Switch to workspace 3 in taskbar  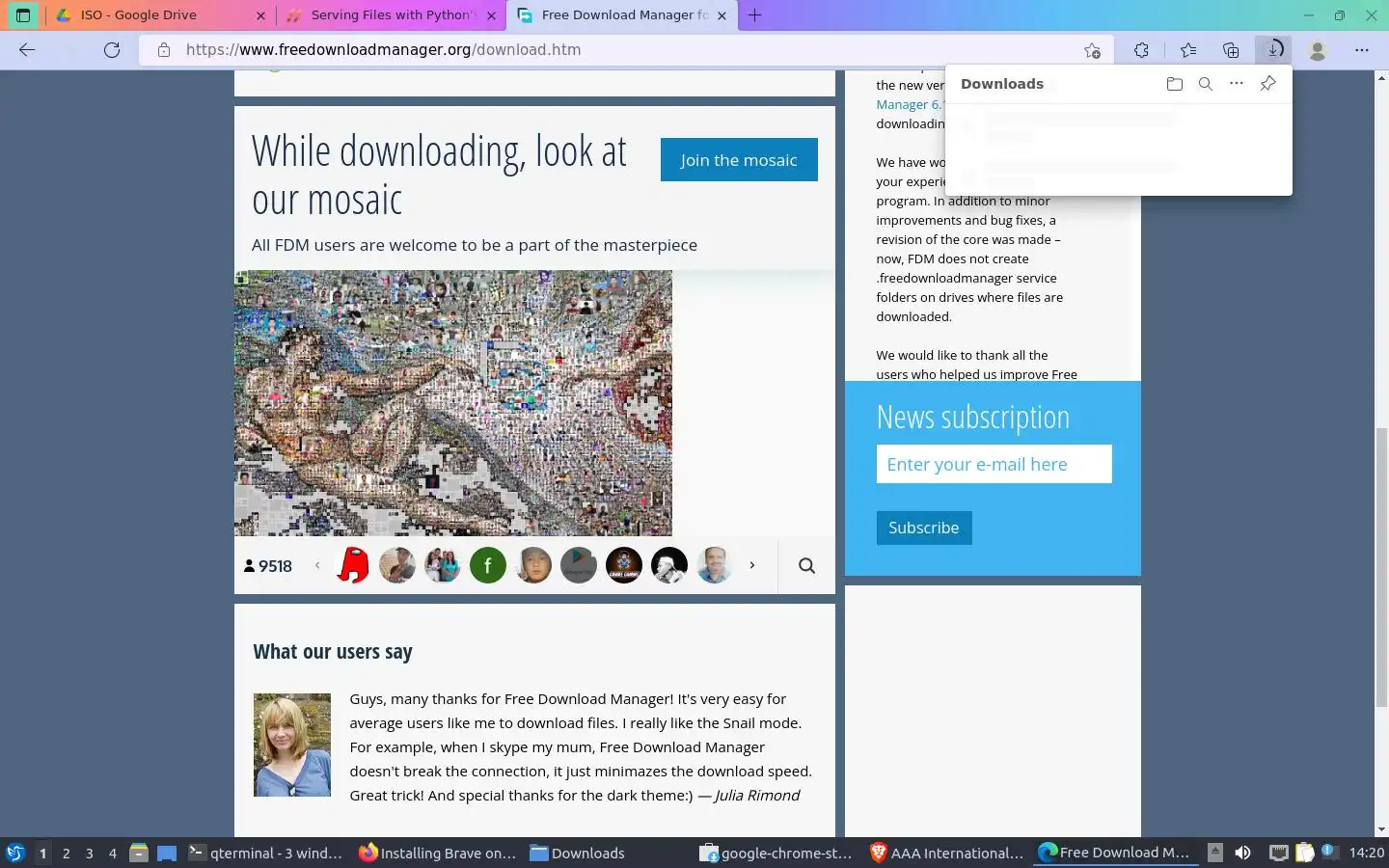90,854
